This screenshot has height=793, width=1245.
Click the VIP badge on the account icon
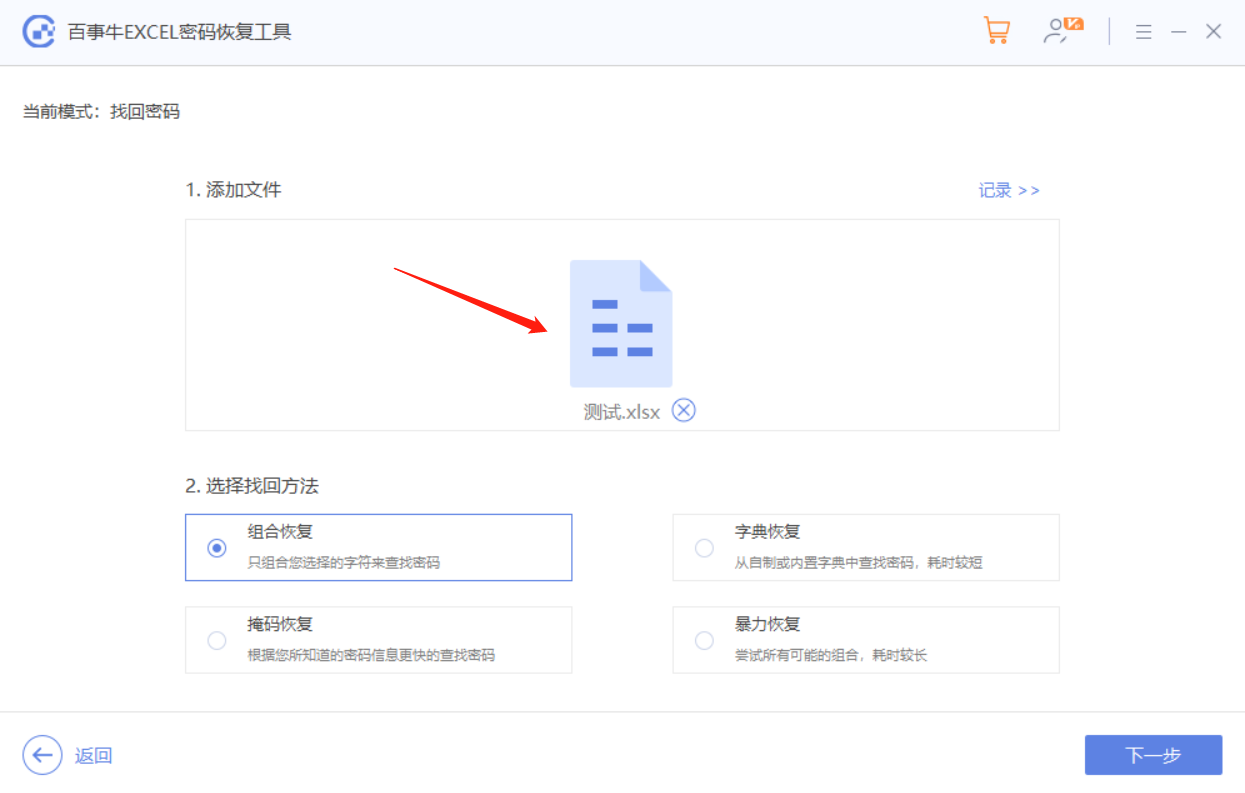(1073, 22)
